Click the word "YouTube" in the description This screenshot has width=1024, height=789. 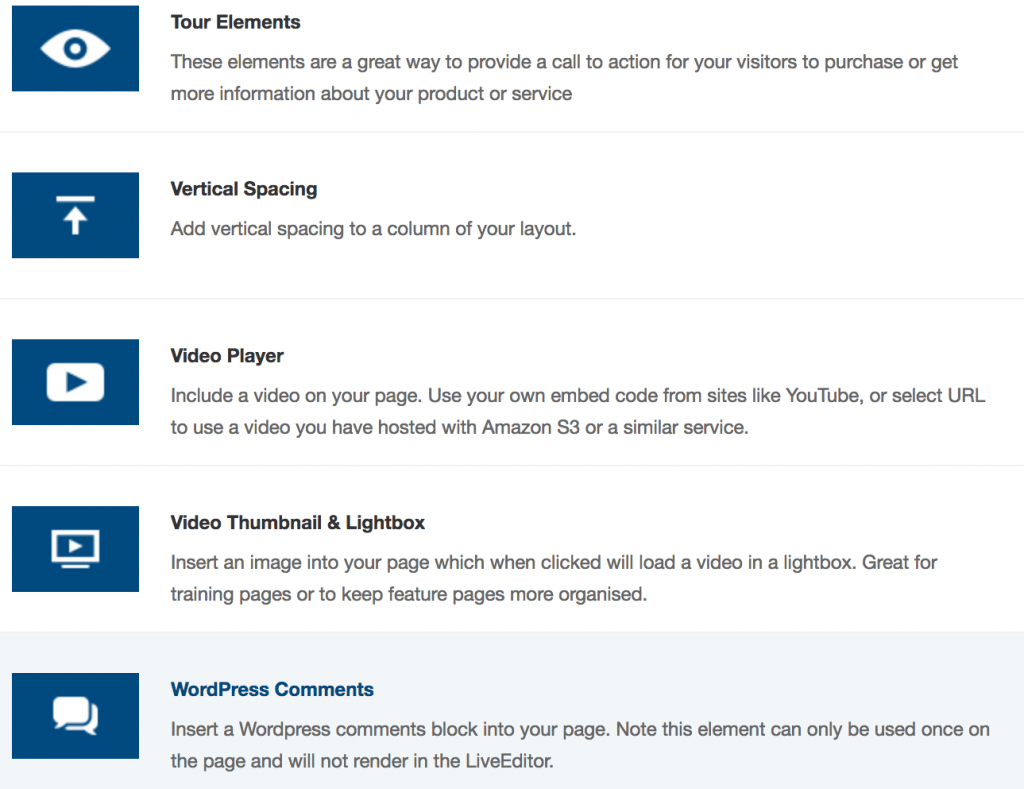coord(822,396)
